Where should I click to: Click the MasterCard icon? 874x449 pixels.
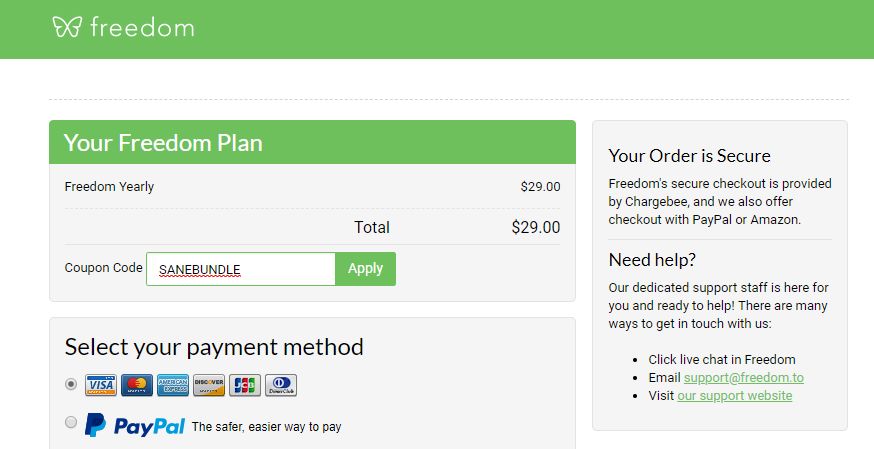[136, 385]
